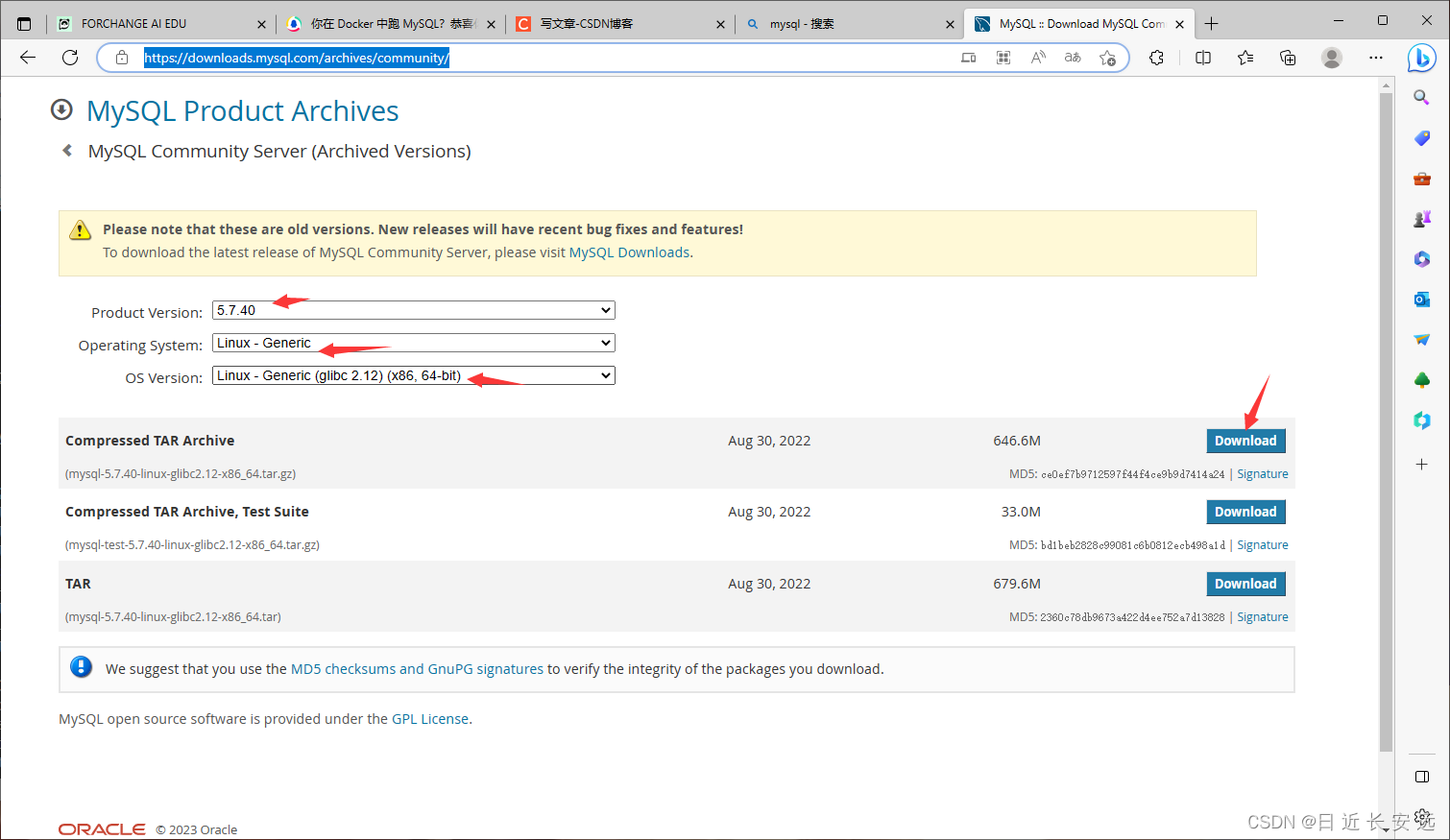Click the sidebar search magnifier icon
Image resolution: width=1450 pixels, height=840 pixels.
coord(1422,97)
